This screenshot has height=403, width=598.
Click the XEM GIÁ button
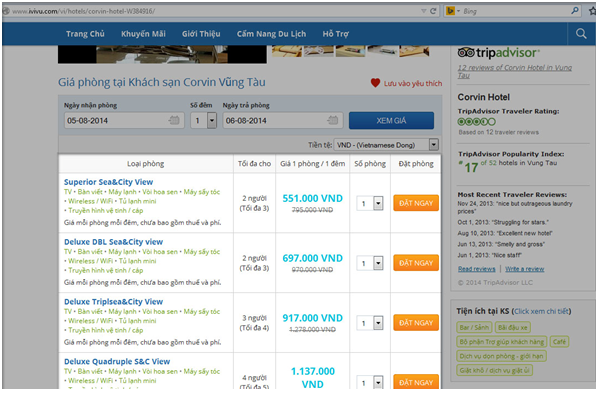391,120
